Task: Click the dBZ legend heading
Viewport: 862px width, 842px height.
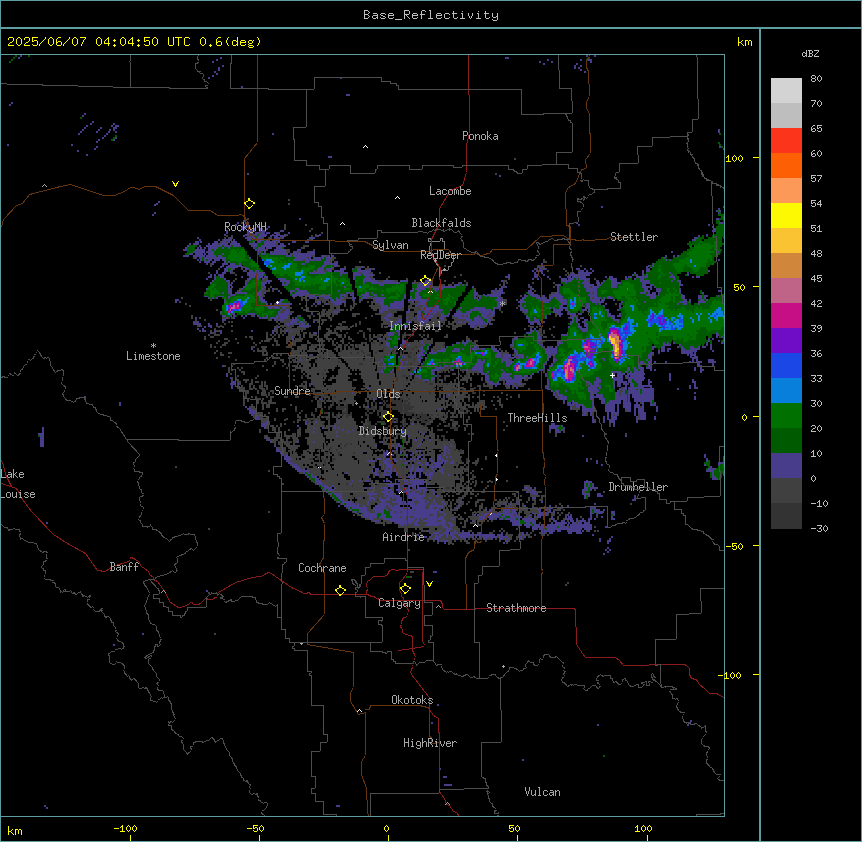Action: coord(810,54)
